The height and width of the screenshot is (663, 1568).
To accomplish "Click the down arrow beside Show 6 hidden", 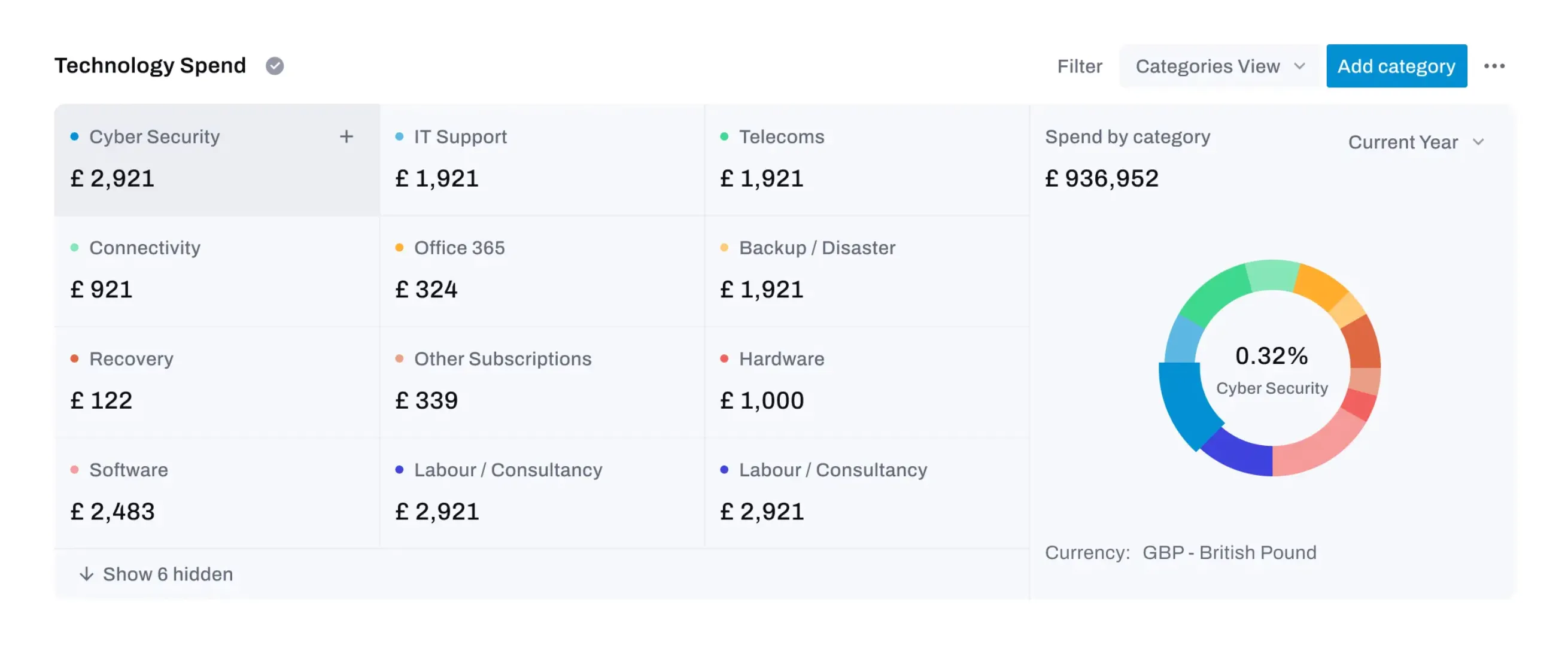I will pyautogui.click(x=86, y=573).
